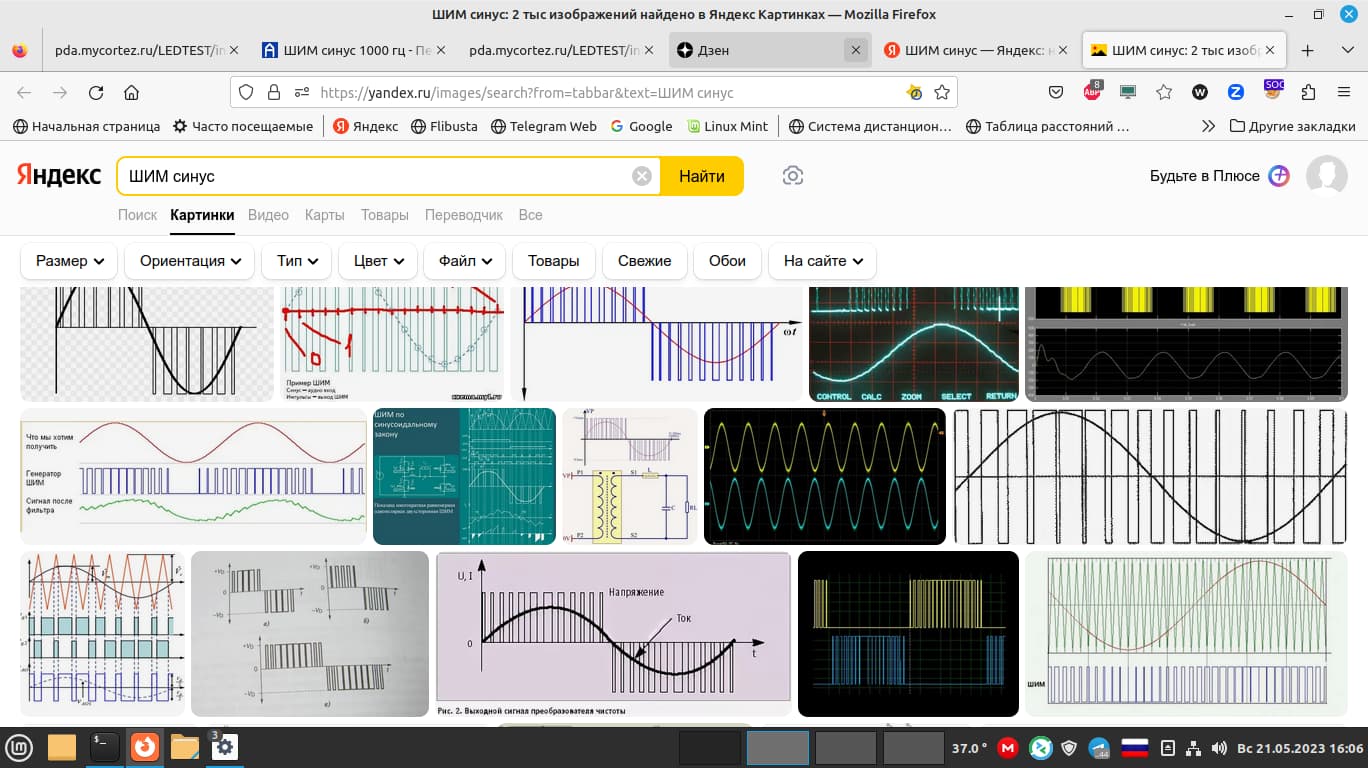Click the volume speaker tray icon
Image resolution: width=1368 pixels, height=768 pixels.
[1218, 748]
